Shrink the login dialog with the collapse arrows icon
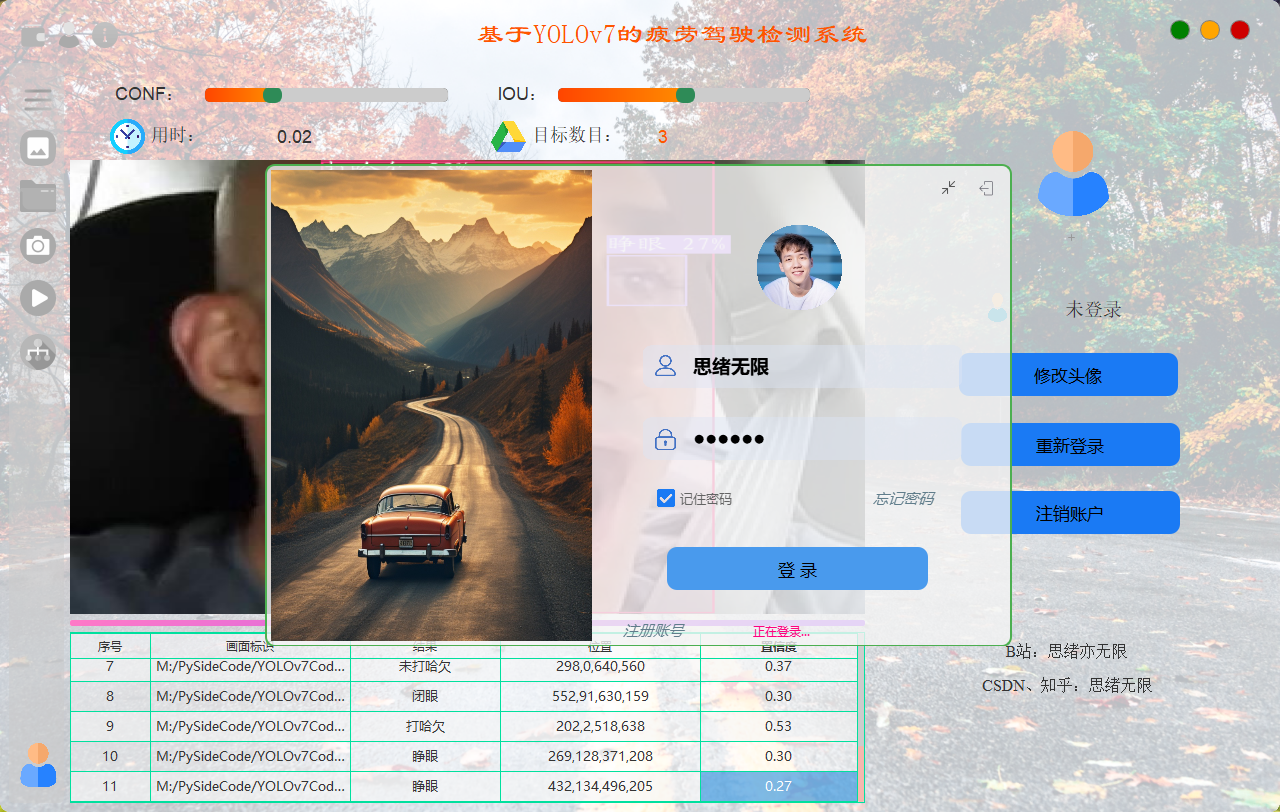The height and width of the screenshot is (812, 1280). coord(949,187)
